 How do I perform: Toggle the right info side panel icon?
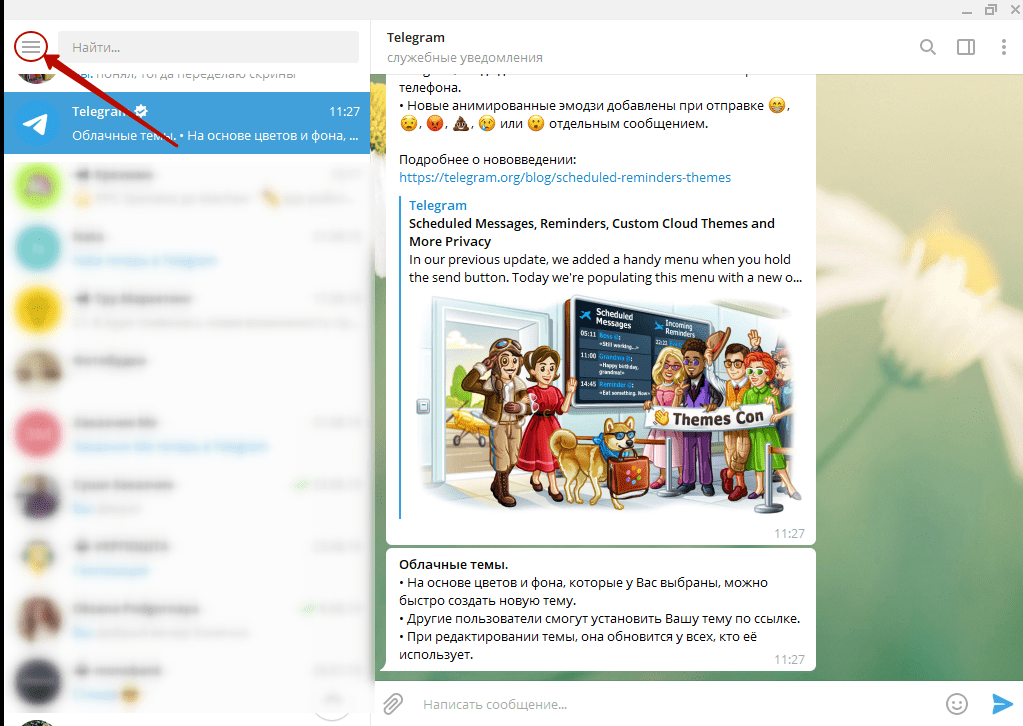(x=966, y=47)
